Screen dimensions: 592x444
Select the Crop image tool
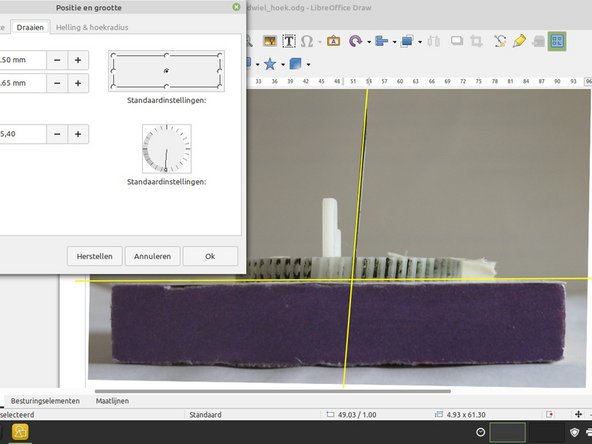pyautogui.click(x=476, y=41)
